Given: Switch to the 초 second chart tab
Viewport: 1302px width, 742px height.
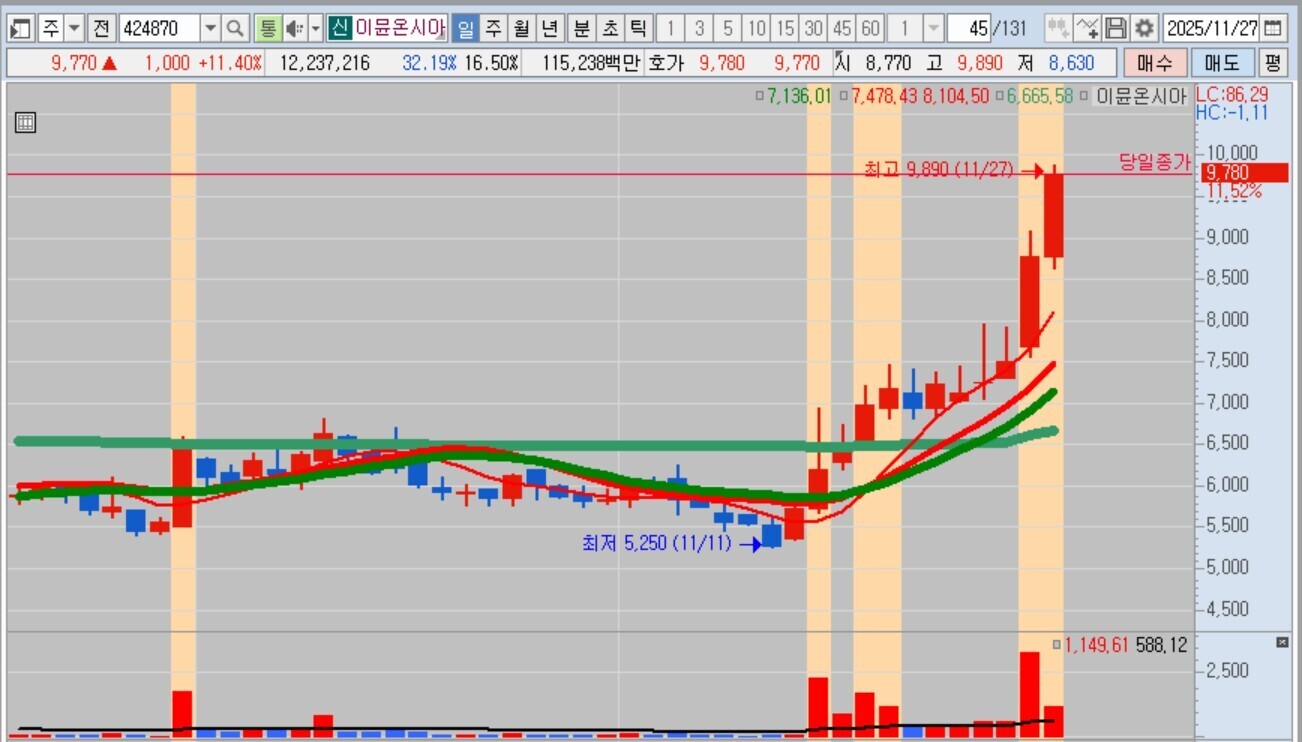Looking at the screenshot, I should click(x=610, y=28).
